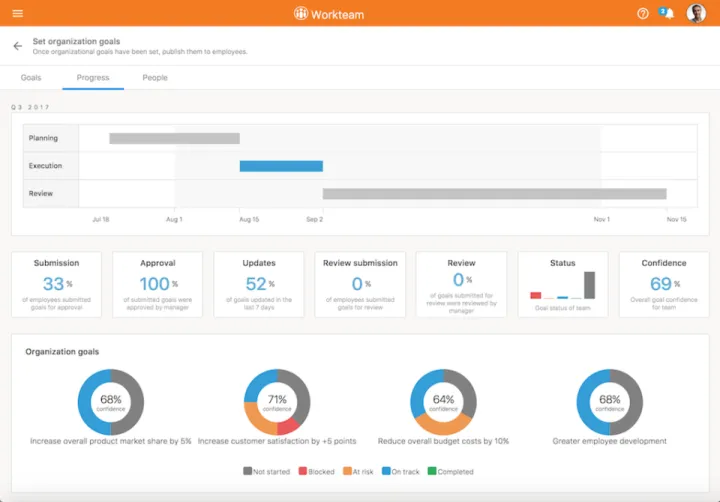Select the blue Execution timeline bar
720x502 pixels.
coord(281,166)
